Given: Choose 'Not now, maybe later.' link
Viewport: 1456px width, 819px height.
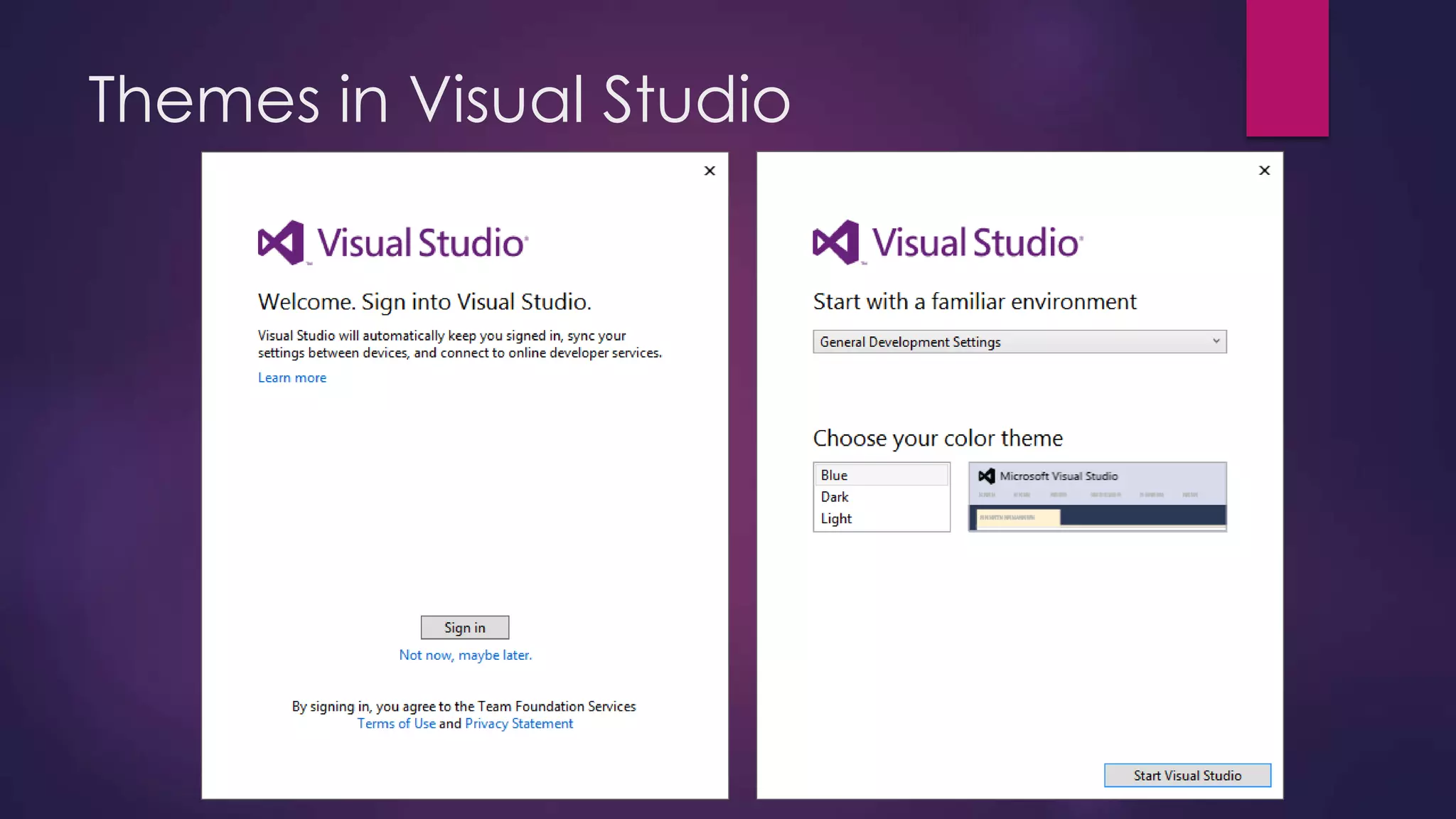Looking at the screenshot, I should (x=465, y=655).
